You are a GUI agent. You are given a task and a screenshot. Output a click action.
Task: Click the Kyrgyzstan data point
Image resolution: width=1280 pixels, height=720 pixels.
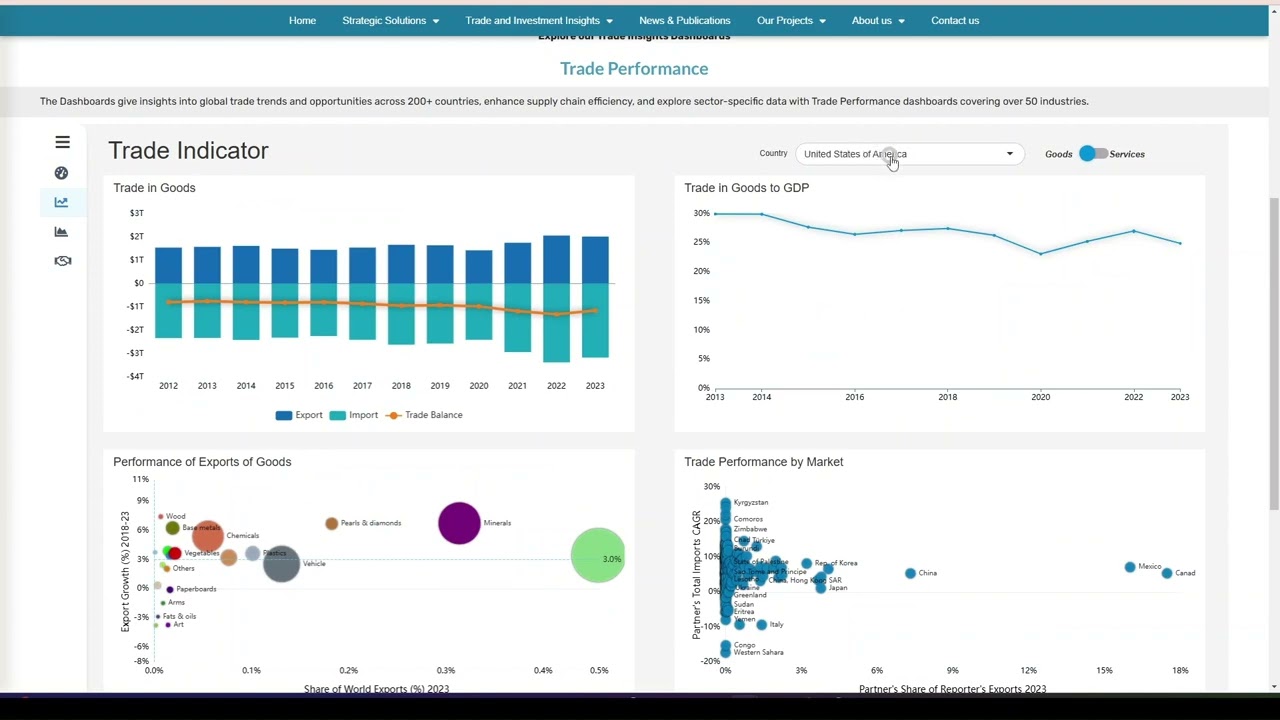pyautogui.click(x=726, y=503)
